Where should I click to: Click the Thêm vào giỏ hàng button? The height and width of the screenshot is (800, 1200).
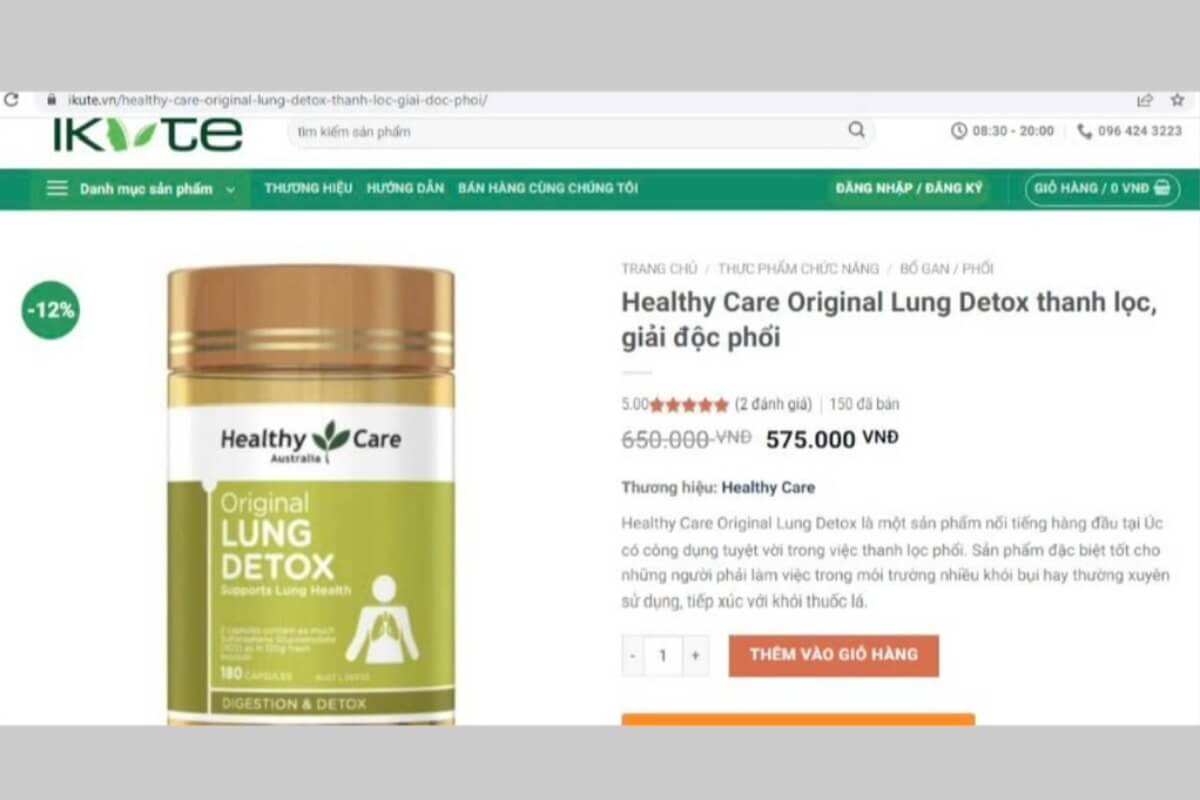(x=834, y=655)
